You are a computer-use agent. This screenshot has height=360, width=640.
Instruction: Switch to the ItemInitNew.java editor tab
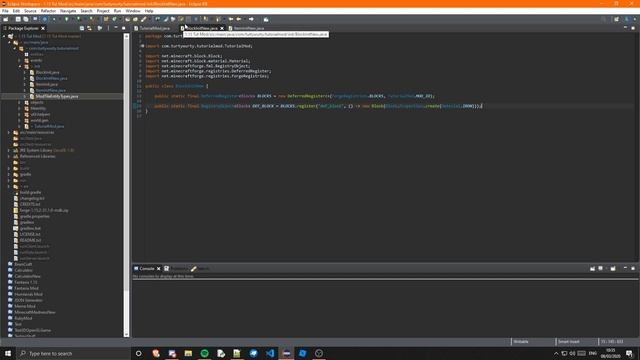[x=247, y=28]
